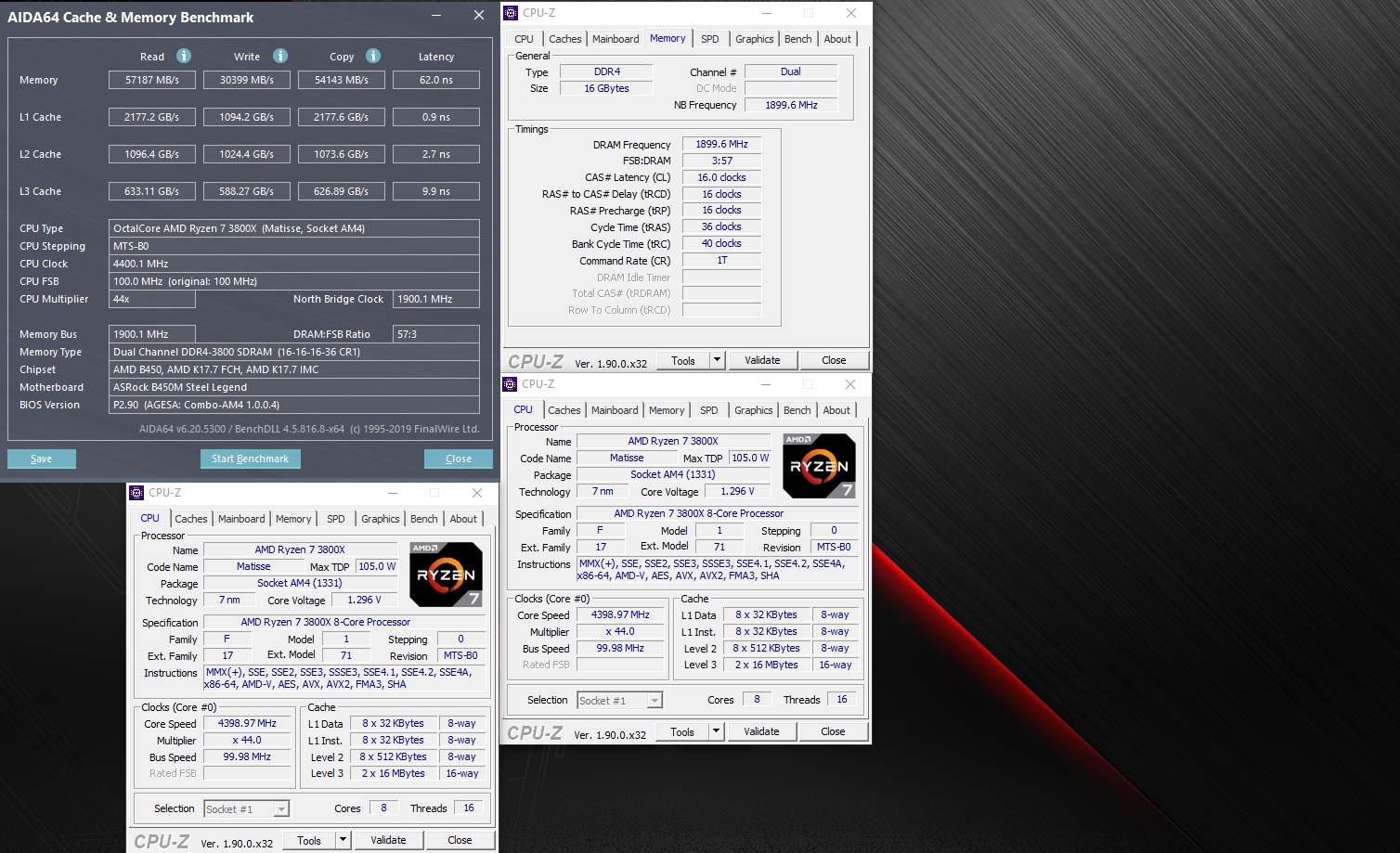Open About tab in right CPU-Z CPU window
The image size is (1400, 853).
pos(836,410)
